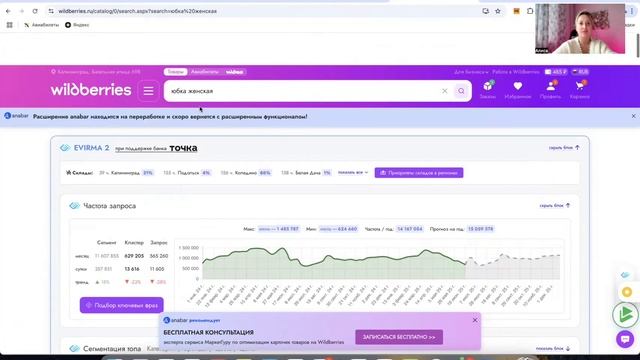Screen dimensions: 640x360
Task: Click Приоритеты складов в регионах button
Action: point(419,173)
